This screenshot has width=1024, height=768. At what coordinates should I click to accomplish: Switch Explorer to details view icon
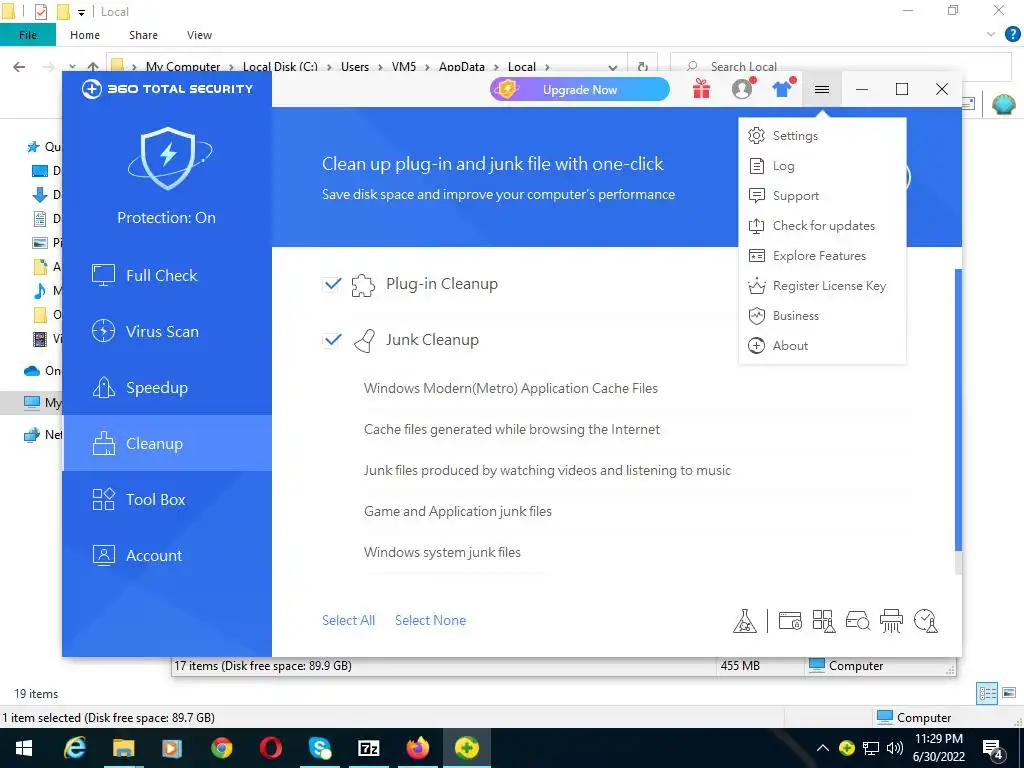[x=987, y=693]
